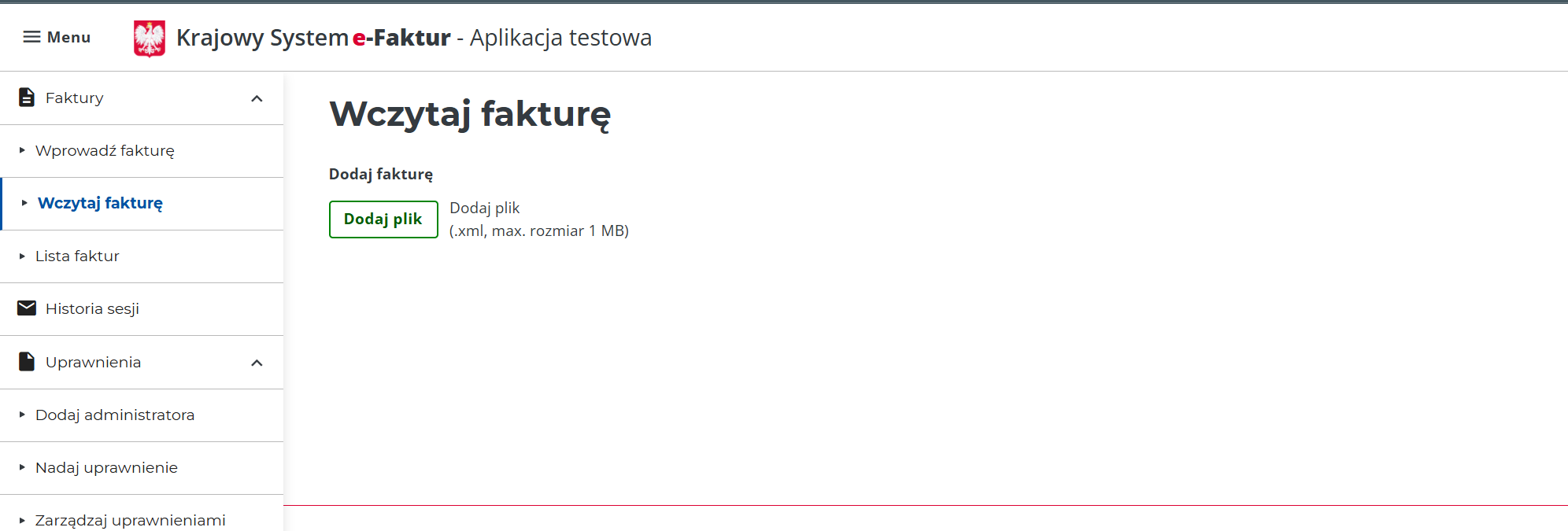Collapse the Faktury section with its chevron
1568x531 pixels.
[256, 98]
